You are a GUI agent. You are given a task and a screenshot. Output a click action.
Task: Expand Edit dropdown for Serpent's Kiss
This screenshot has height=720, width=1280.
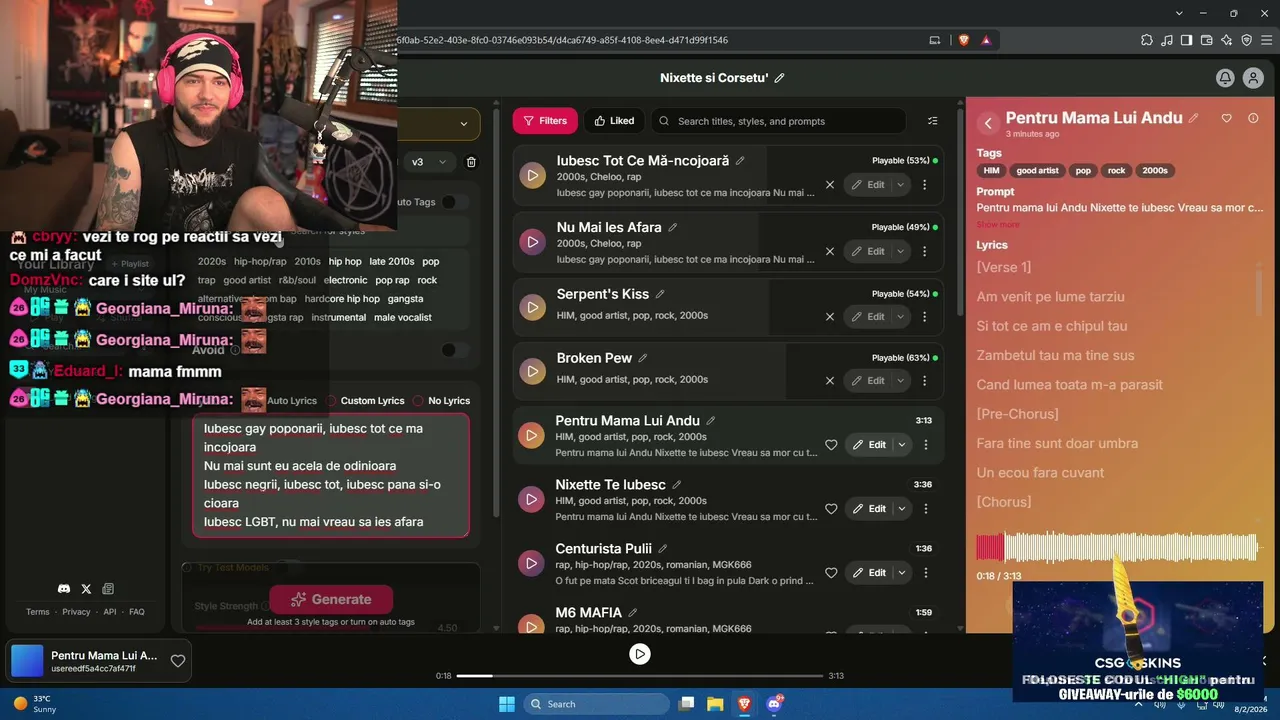click(901, 316)
